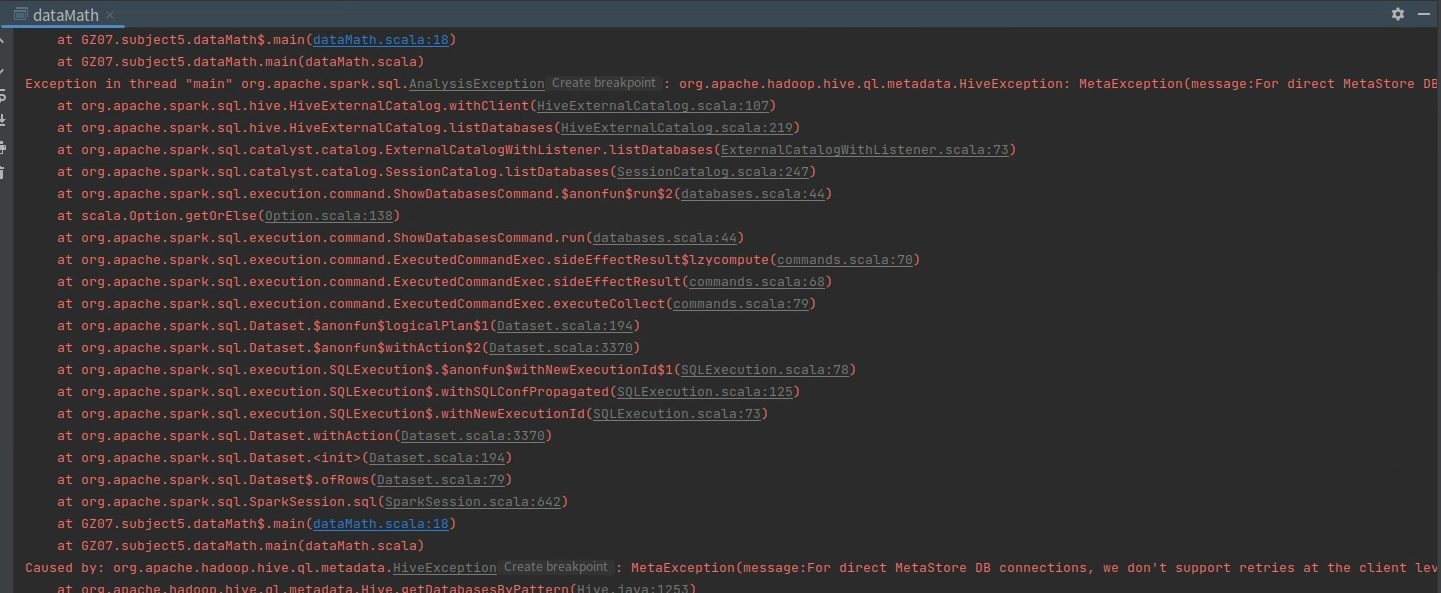Toggle scroll to end of console

[x=3, y=121]
